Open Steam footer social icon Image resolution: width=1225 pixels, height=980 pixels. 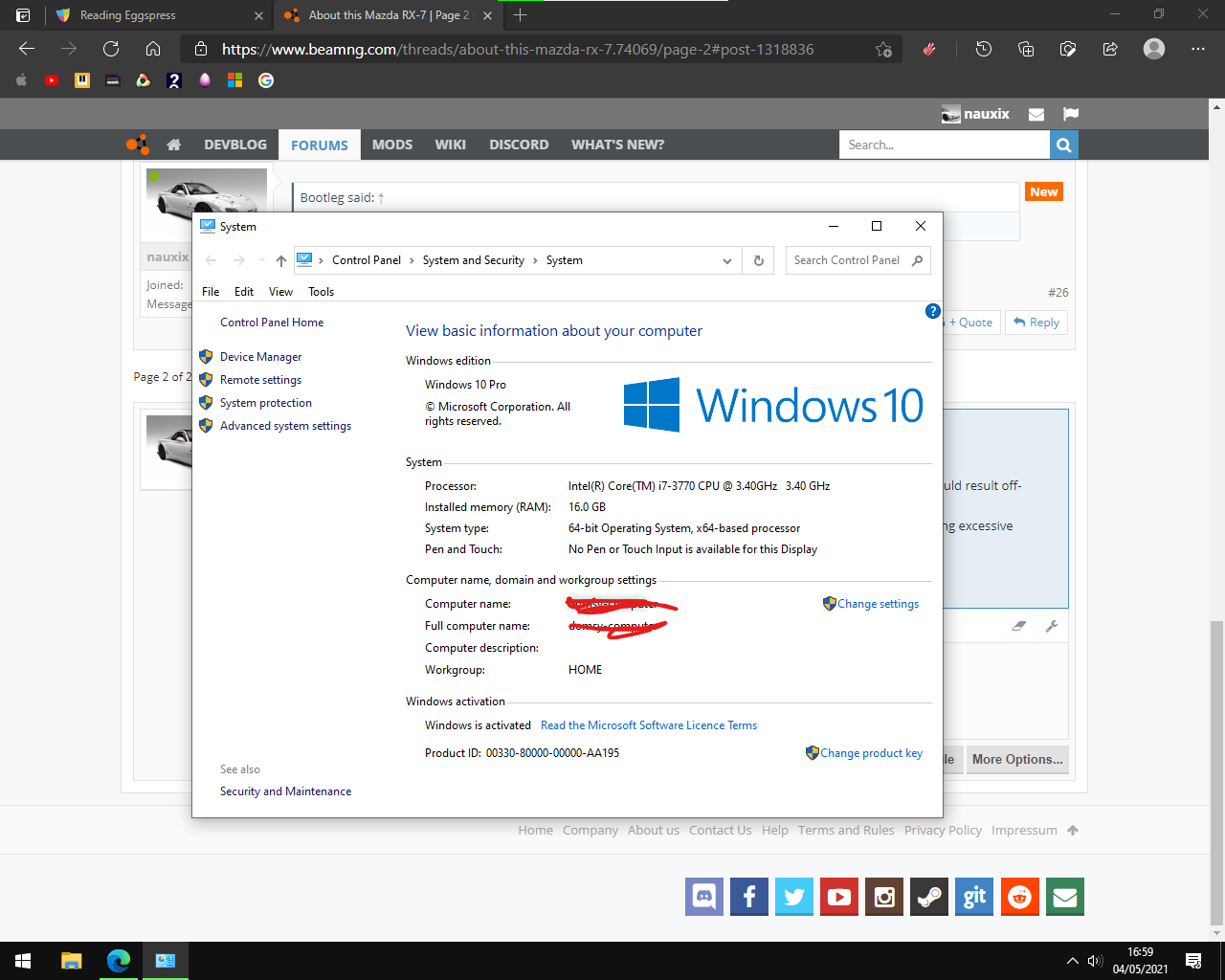coord(929,897)
